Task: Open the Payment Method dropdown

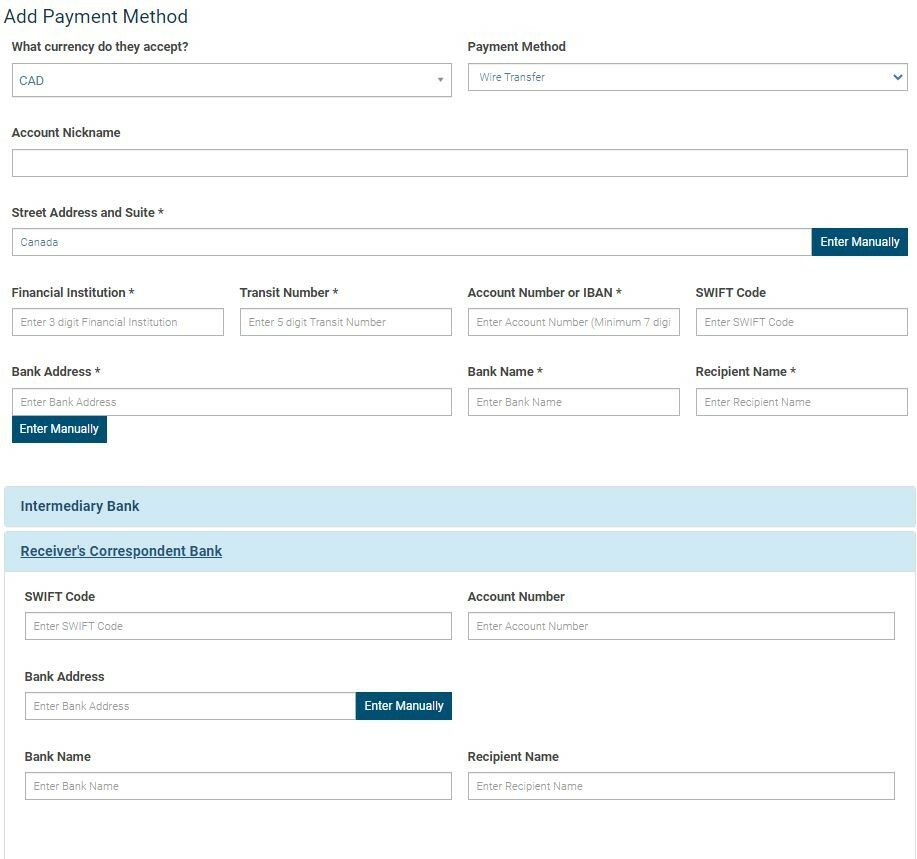Action: pyautogui.click(x=687, y=76)
